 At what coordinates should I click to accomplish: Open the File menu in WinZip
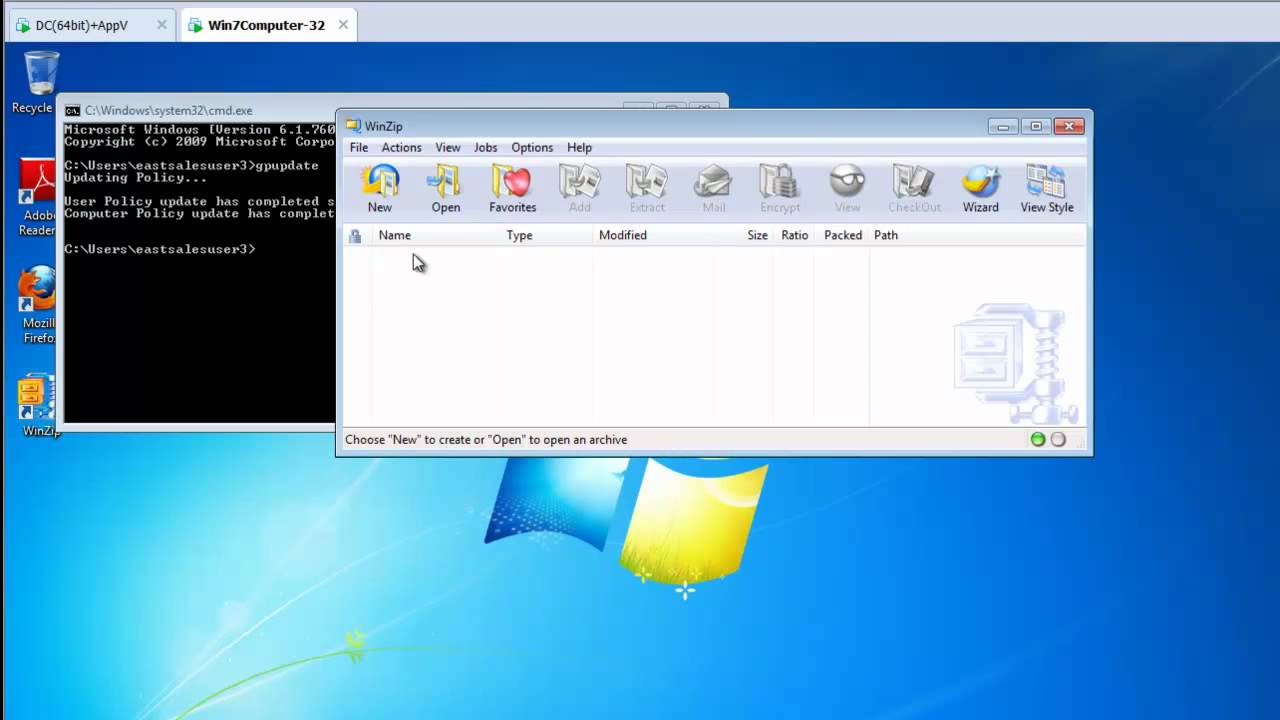tap(359, 147)
